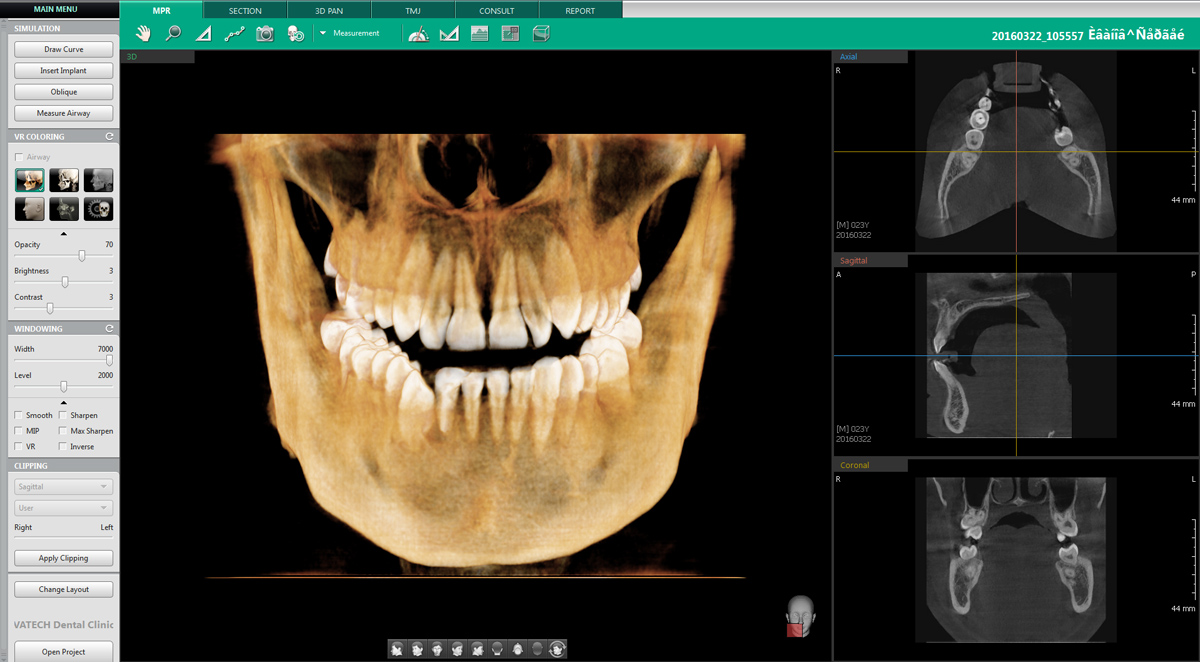This screenshot has height=662, width=1200.
Task: Open the Sagittal clipping plane dropdown
Action: 62,486
